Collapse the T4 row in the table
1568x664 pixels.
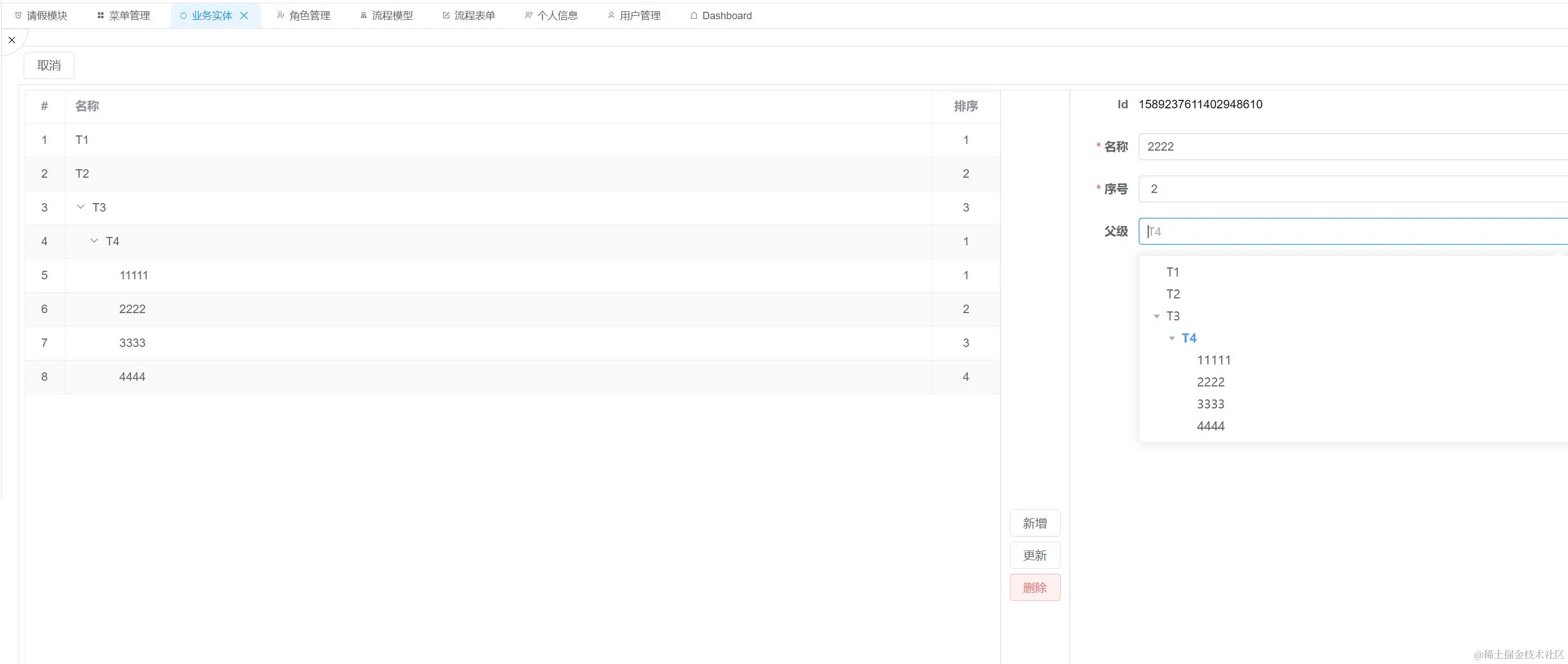click(x=94, y=241)
